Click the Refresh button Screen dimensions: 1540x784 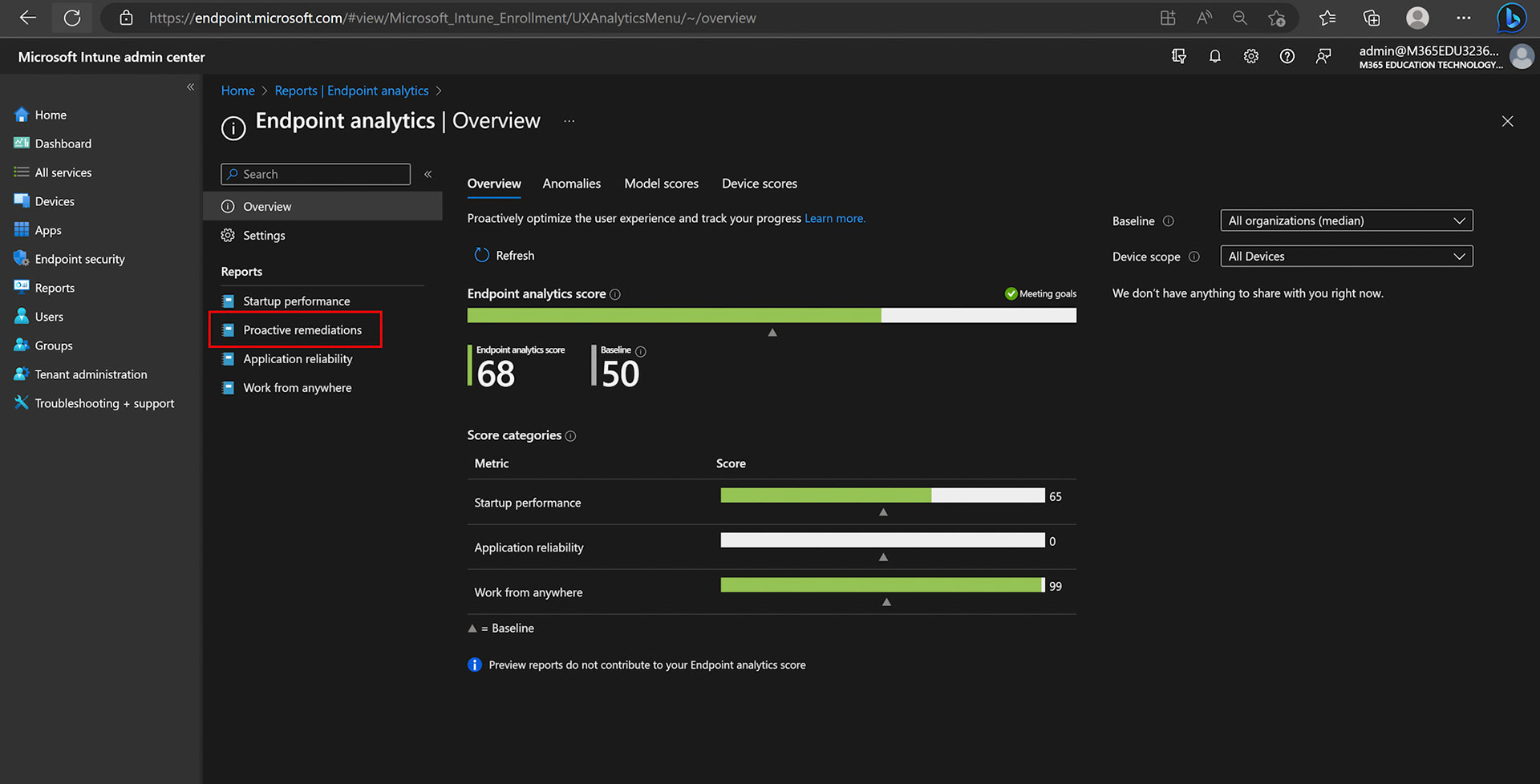[x=505, y=255]
